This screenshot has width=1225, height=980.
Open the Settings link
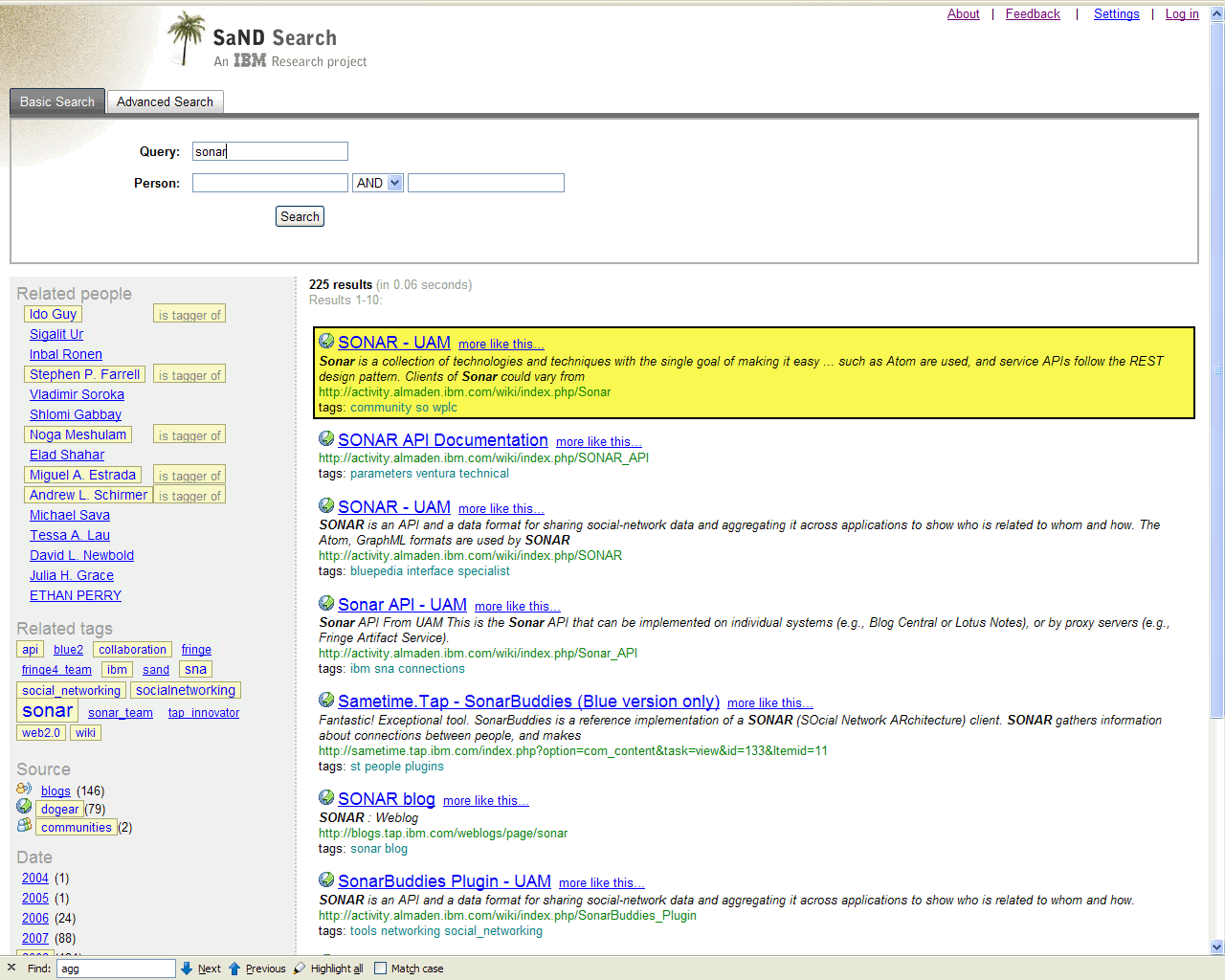pyautogui.click(x=1117, y=14)
